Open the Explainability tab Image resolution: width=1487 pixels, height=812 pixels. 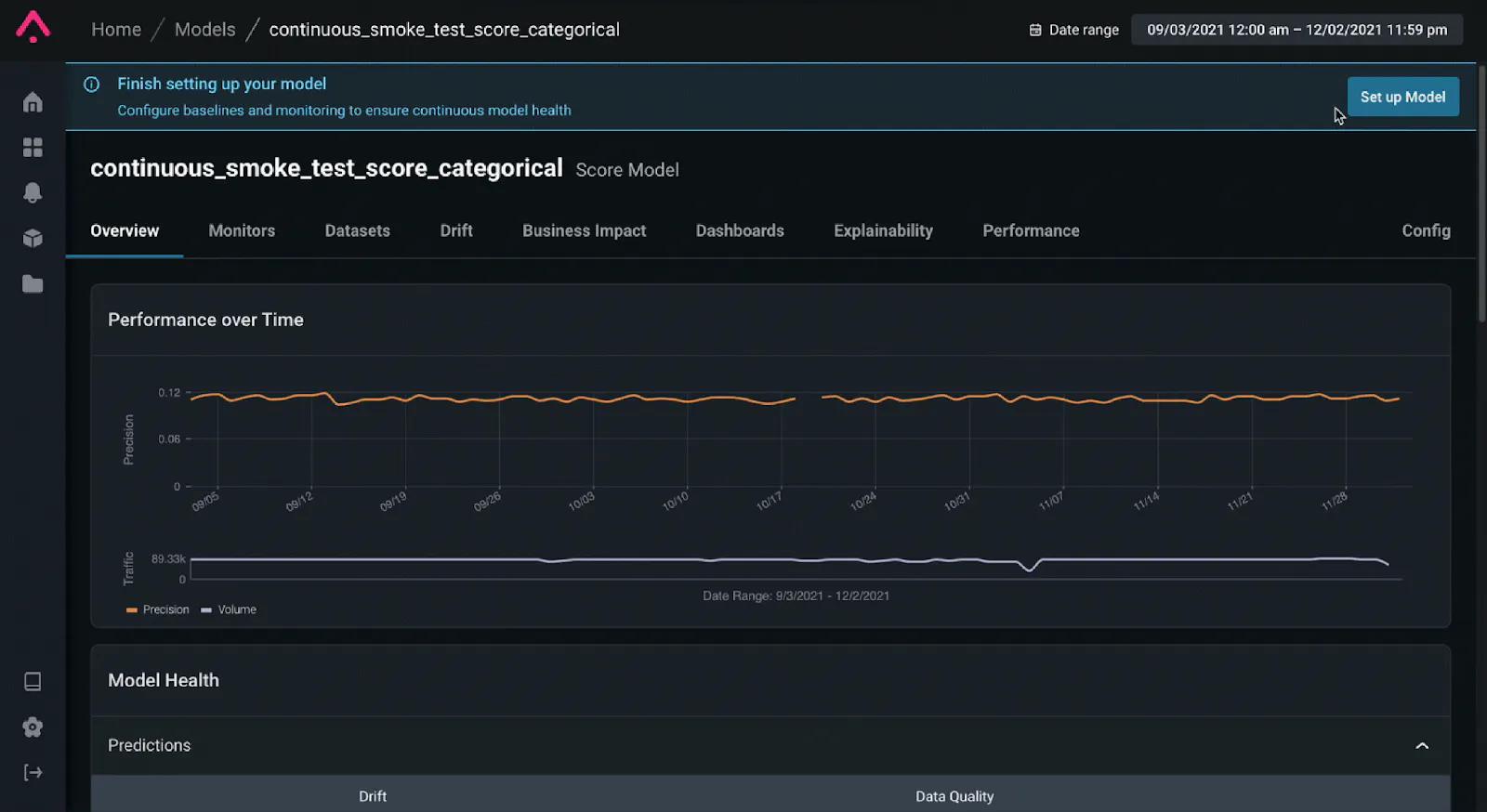(x=883, y=230)
